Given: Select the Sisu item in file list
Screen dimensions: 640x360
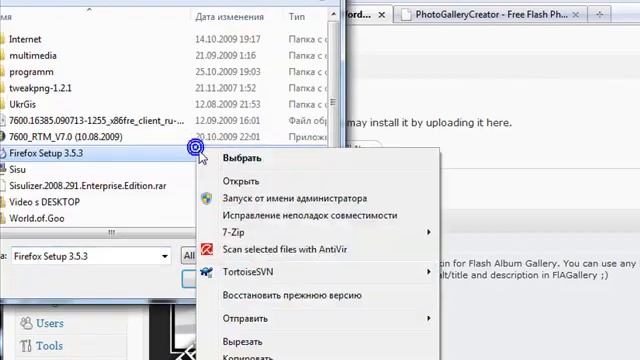Looking at the screenshot, I should click(98, 169).
